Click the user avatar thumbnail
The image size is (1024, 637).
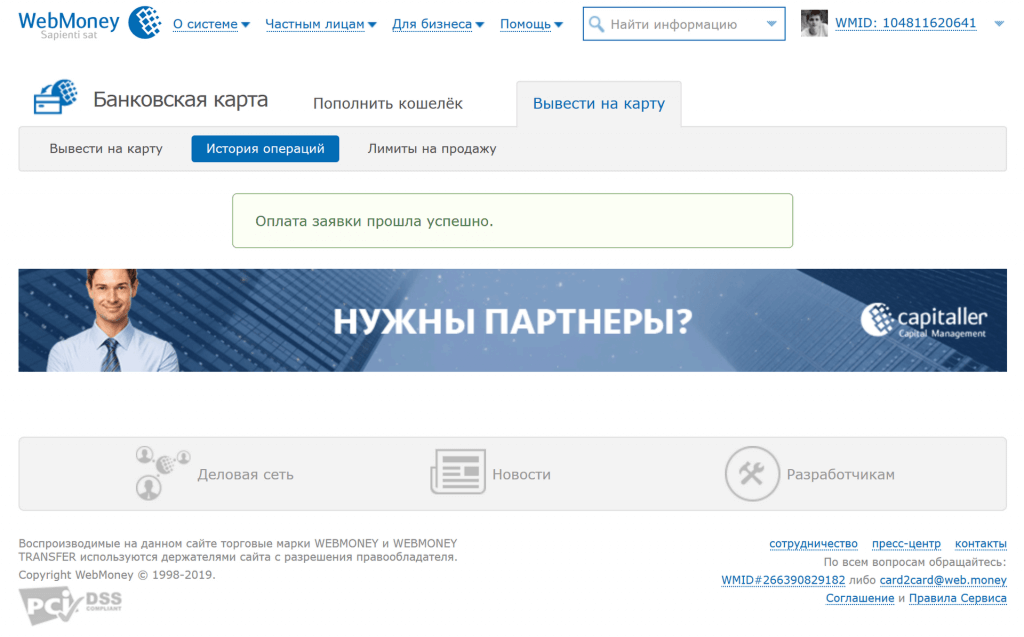(814, 24)
